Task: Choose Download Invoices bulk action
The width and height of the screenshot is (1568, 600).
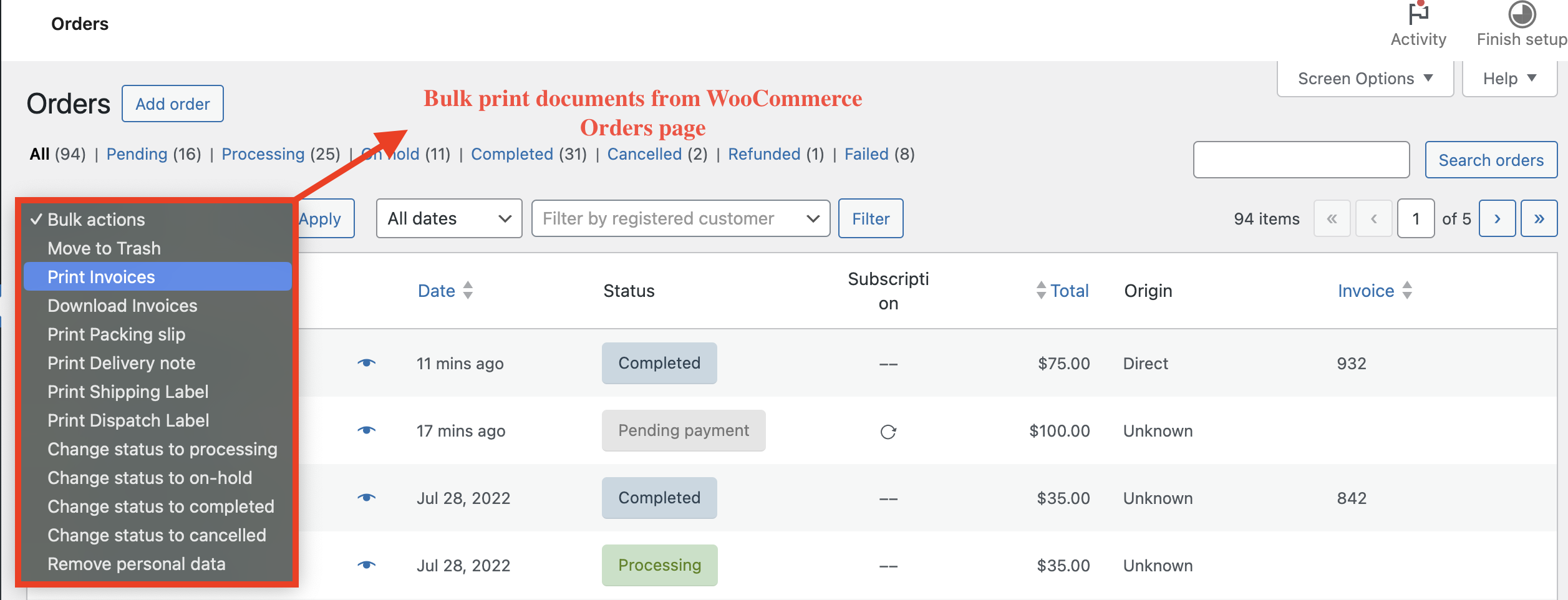Action: point(158,306)
